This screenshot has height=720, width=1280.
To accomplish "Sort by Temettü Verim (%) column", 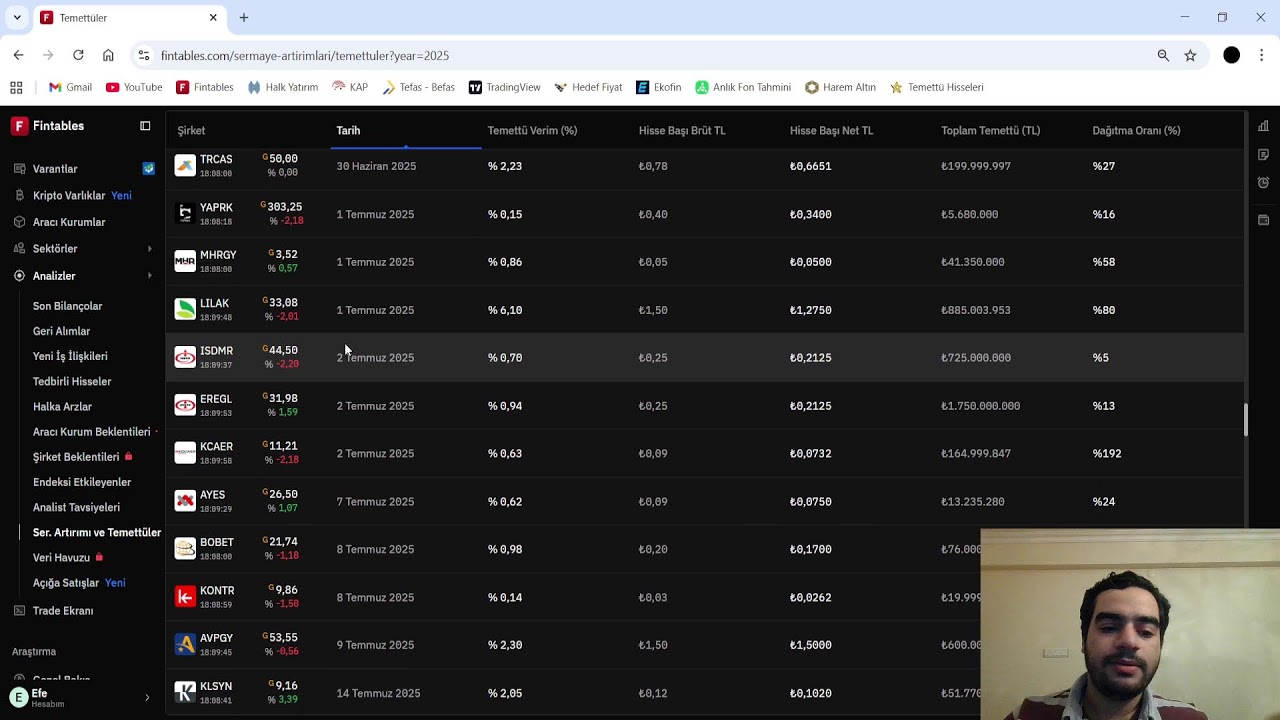I will click(x=532, y=130).
